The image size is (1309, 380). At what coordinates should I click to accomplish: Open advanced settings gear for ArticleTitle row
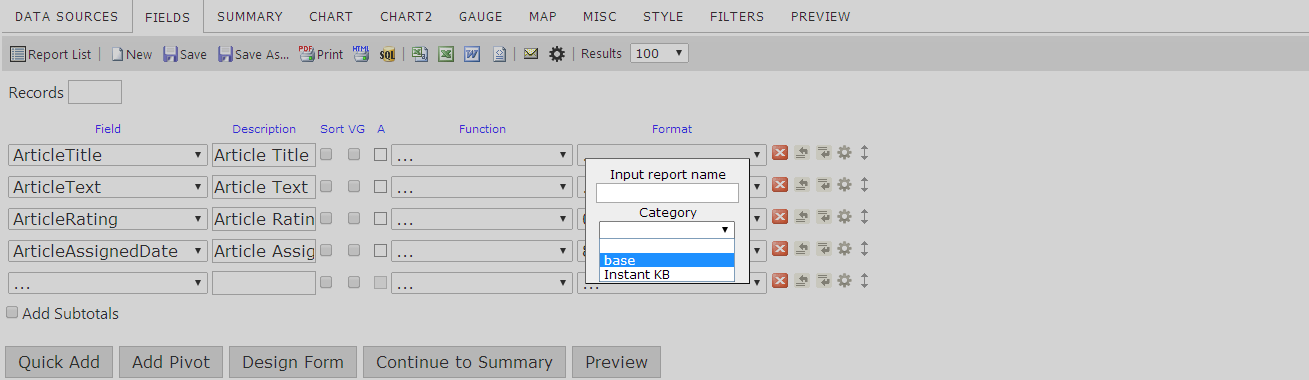point(845,153)
